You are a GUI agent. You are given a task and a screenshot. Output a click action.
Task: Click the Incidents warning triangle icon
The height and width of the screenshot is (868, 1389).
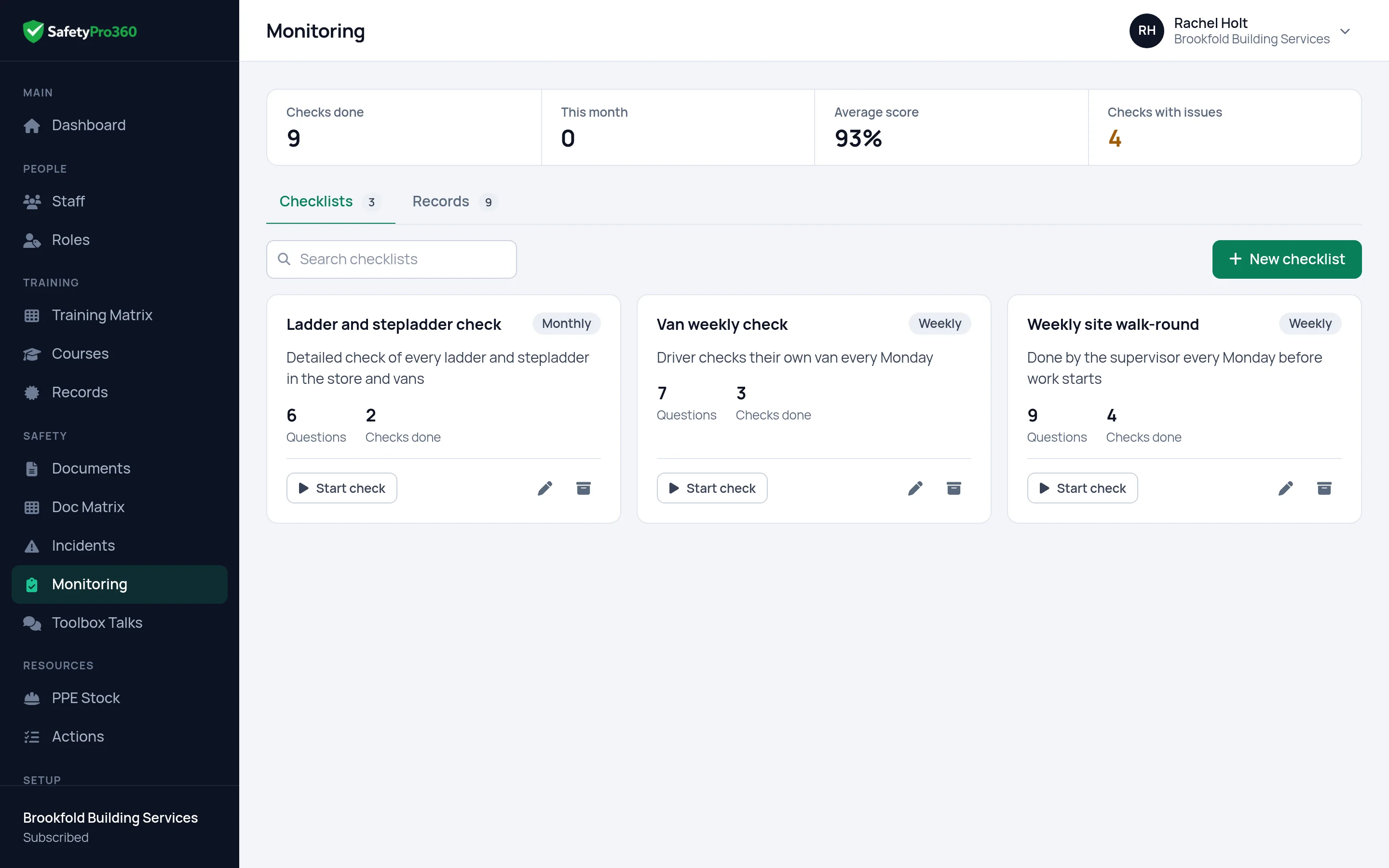click(x=31, y=546)
